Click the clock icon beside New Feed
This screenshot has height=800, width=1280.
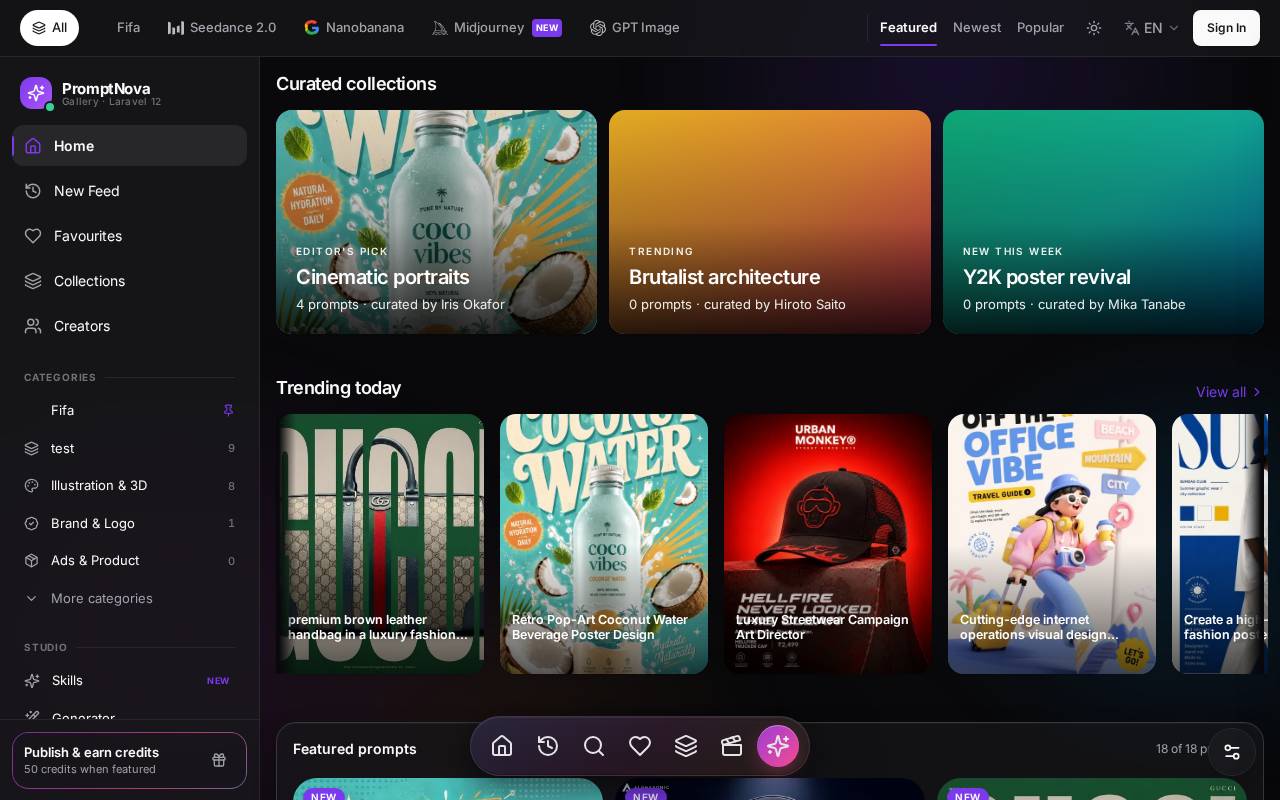tap(33, 191)
